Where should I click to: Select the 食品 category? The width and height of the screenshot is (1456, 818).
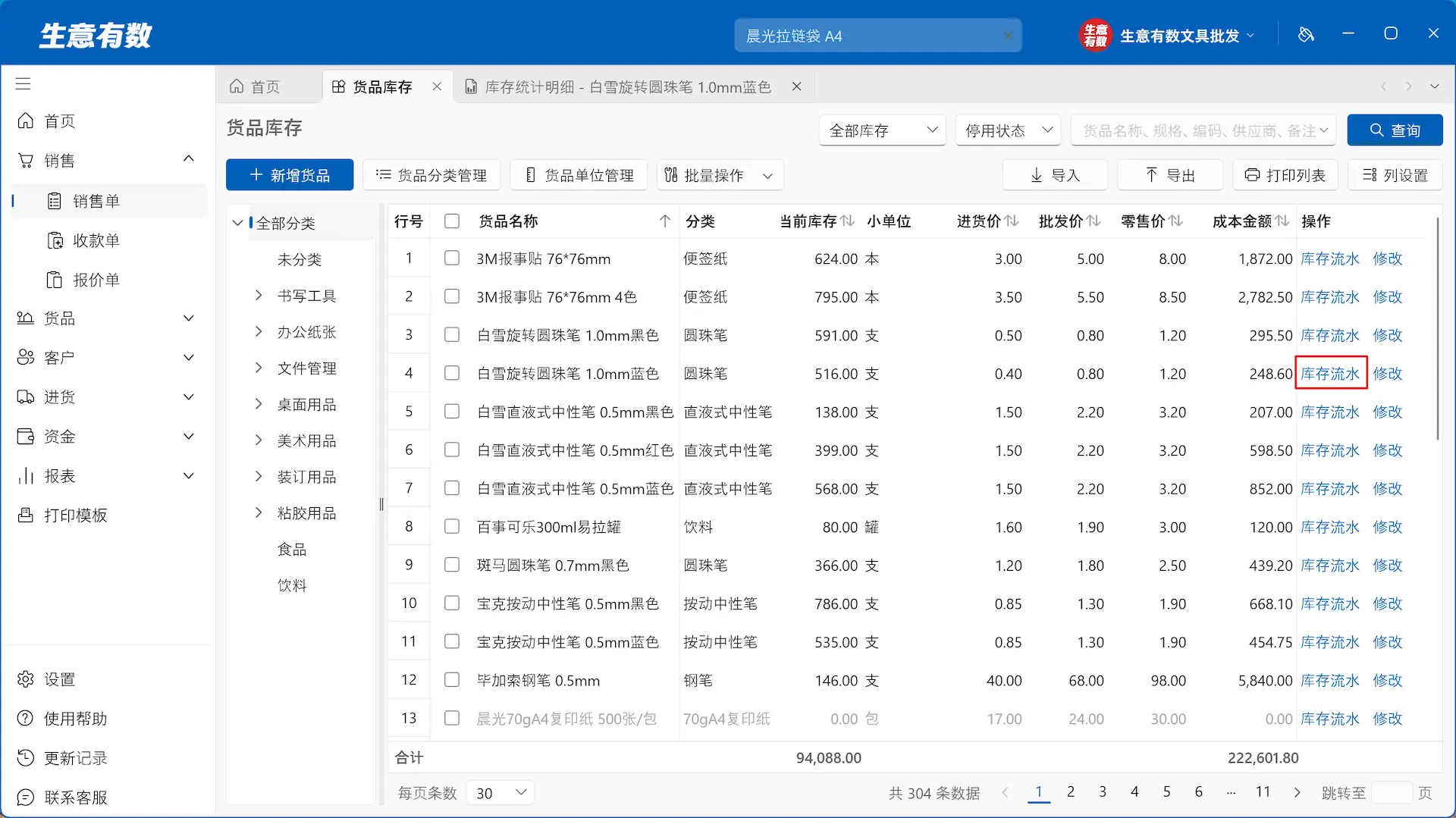[292, 549]
